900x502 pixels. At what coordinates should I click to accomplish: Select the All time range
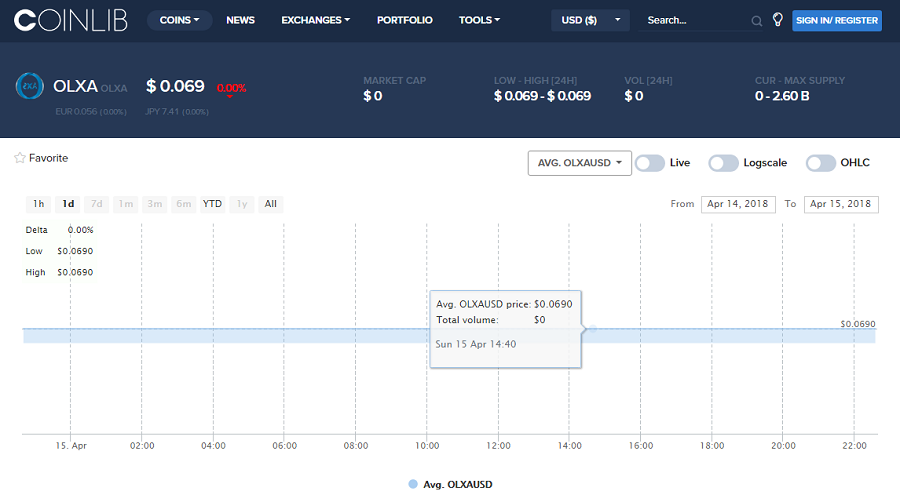point(270,204)
